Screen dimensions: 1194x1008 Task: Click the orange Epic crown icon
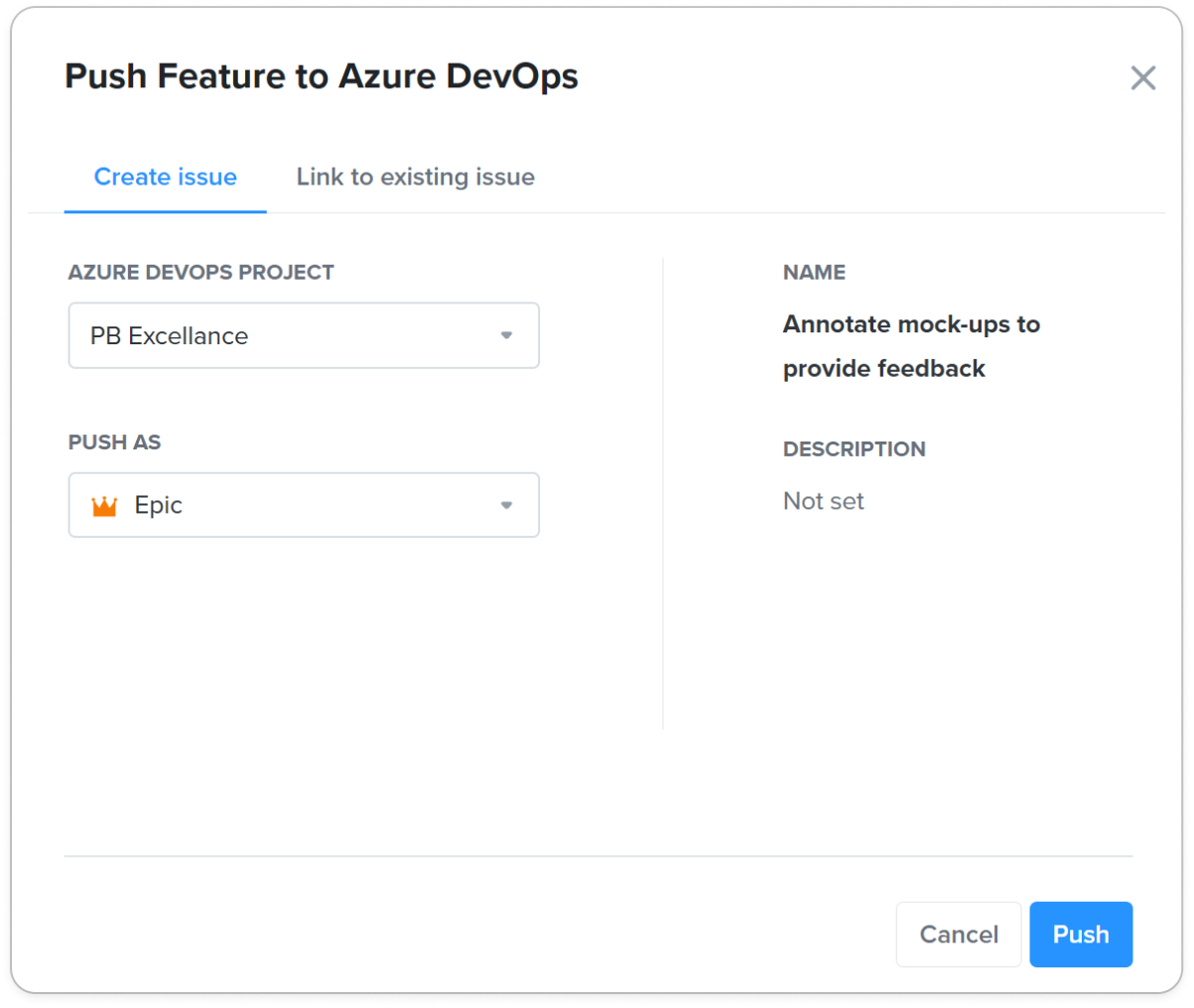[x=104, y=506]
